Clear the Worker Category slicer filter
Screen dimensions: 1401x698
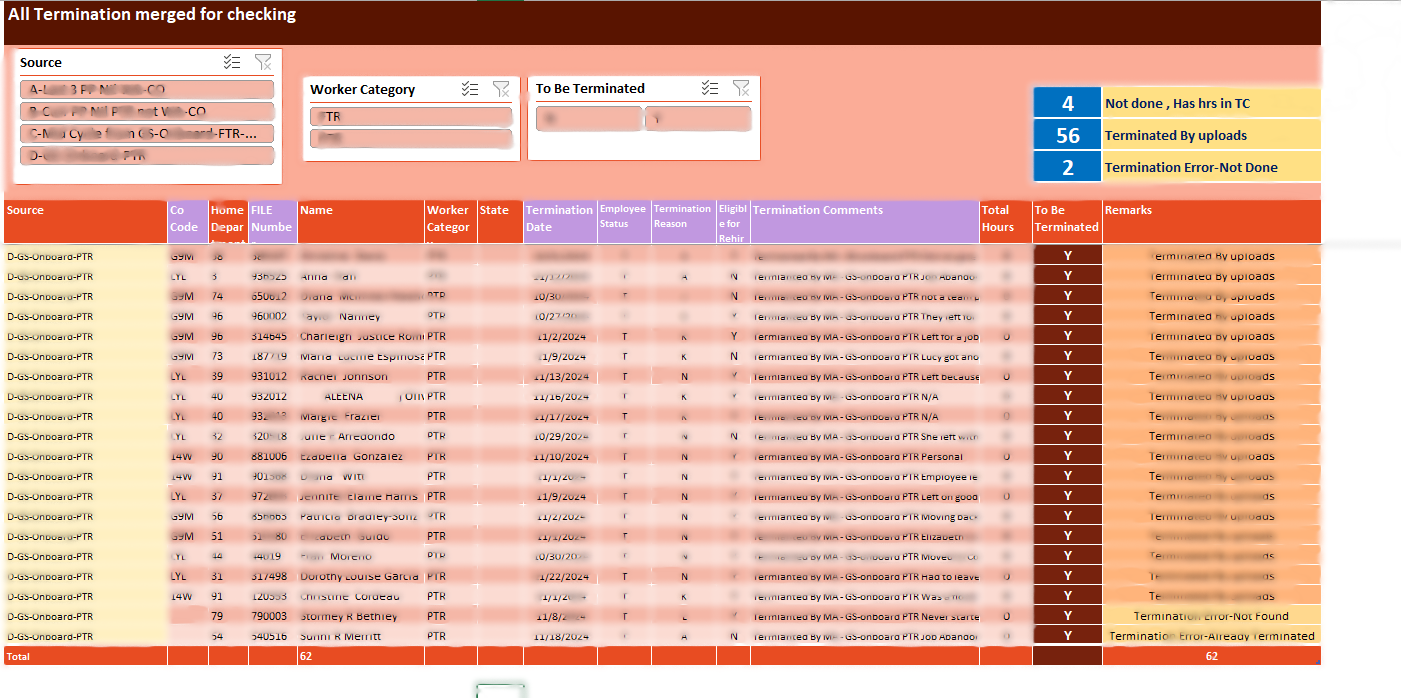[501, 89]
